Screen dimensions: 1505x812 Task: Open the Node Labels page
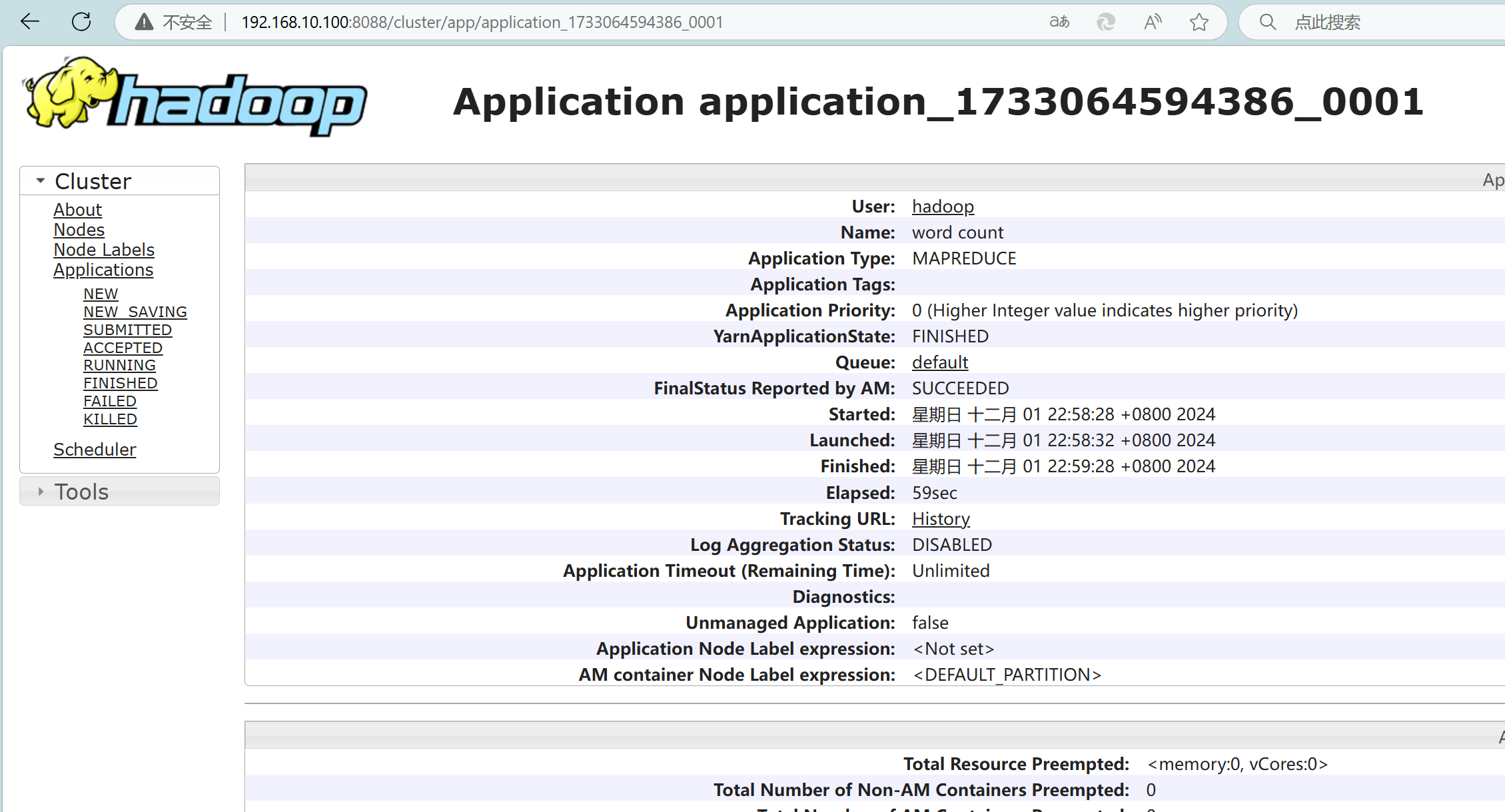click(x=104, y=250)
